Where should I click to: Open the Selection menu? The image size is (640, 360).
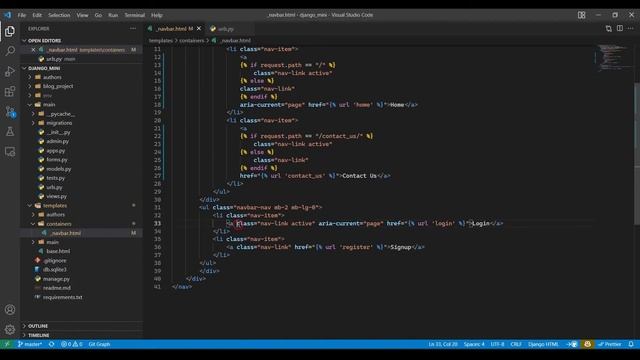(x=59, y=15)
